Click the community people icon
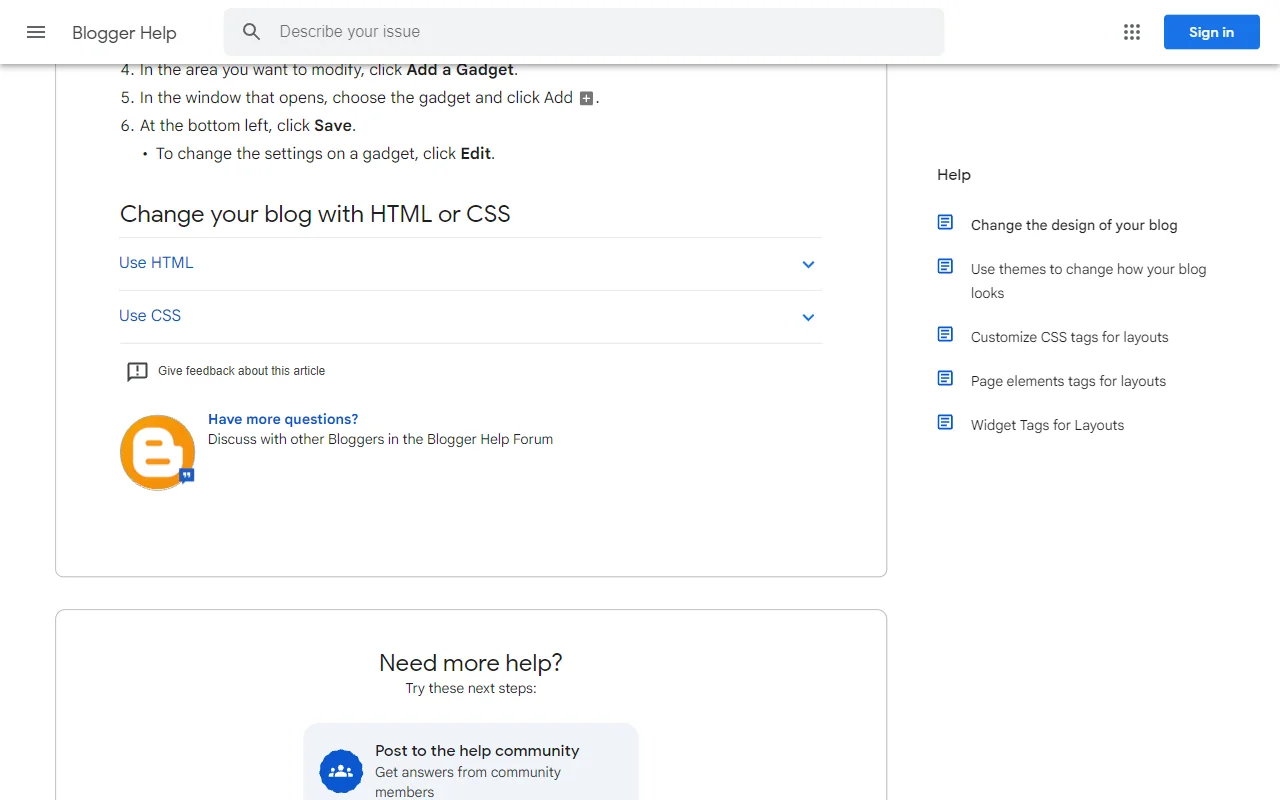Screen dimensions: 1280x800 (341, 771)
